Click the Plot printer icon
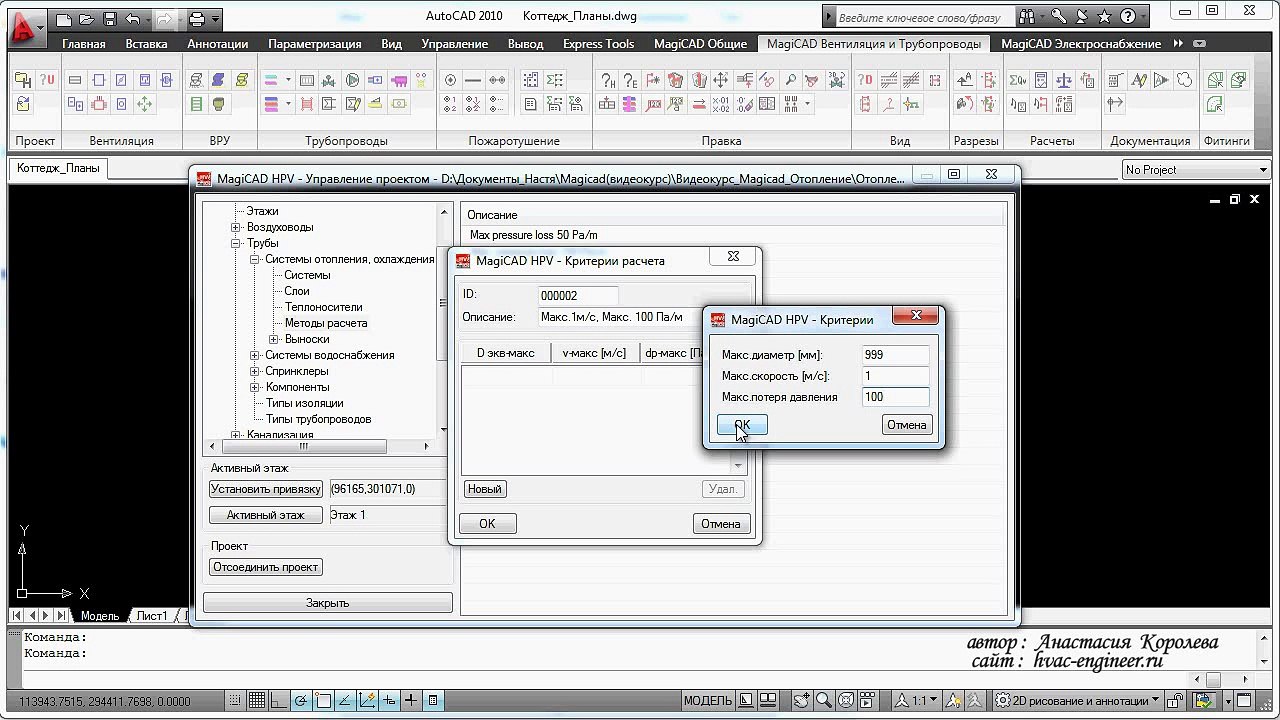Image resolution: width=1280 pixels, height=720 pixels. pyautogui.click(x=197, y=19)
